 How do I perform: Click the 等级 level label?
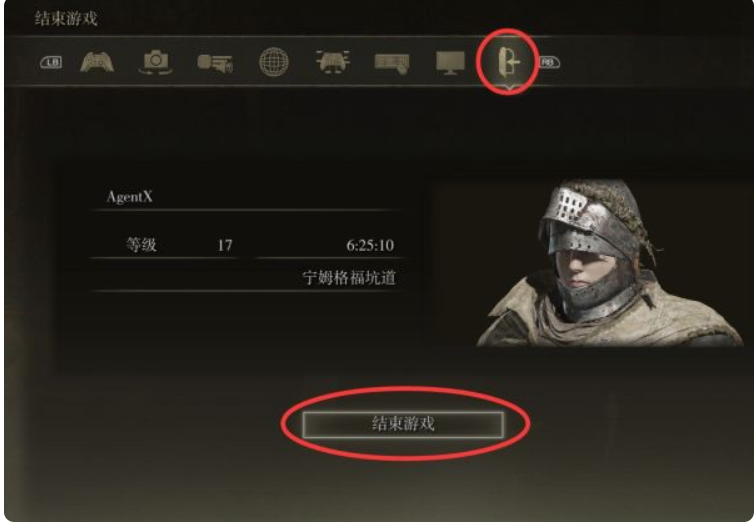tap(141, 245)
